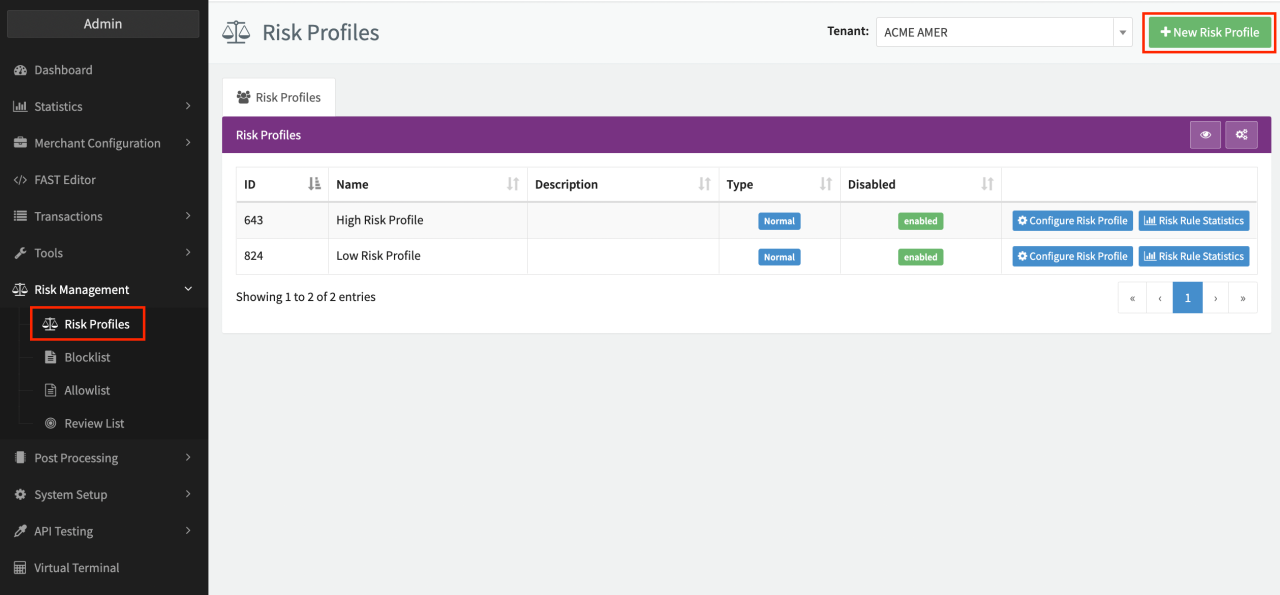This screenshot has height=595, width=1280.
Task: Click the FAST Editor code icon
Action: 20,180
